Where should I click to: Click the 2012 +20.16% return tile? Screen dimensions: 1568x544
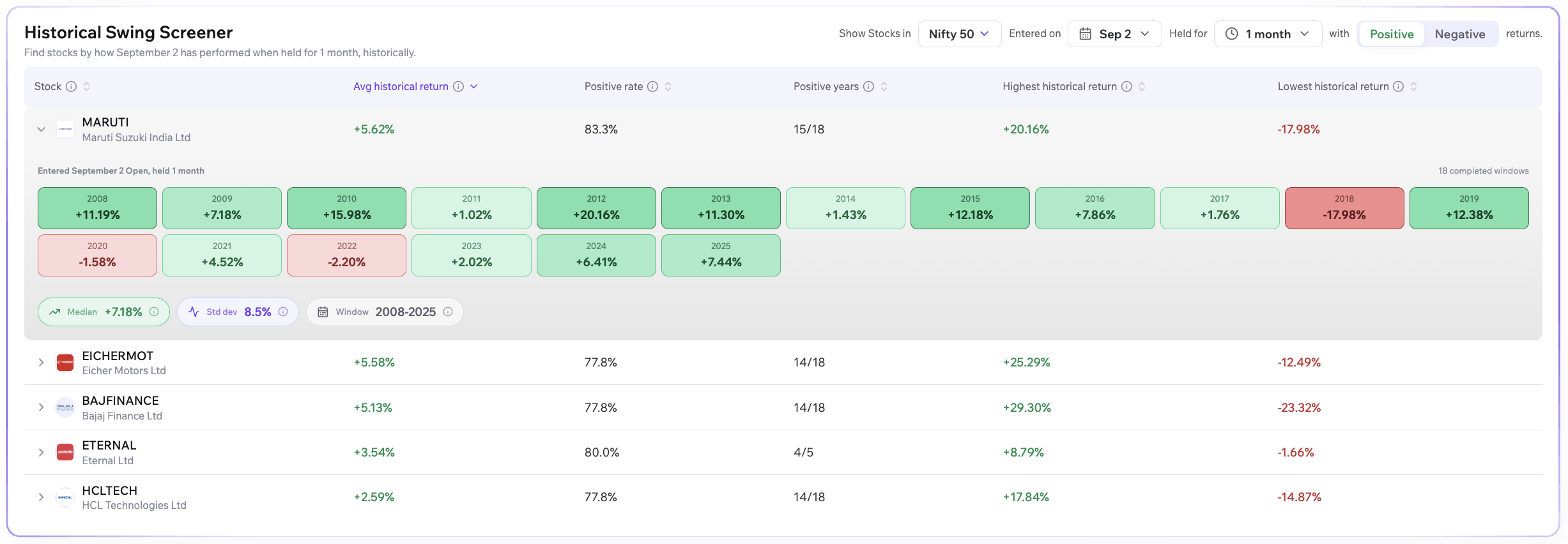[596, 208]
